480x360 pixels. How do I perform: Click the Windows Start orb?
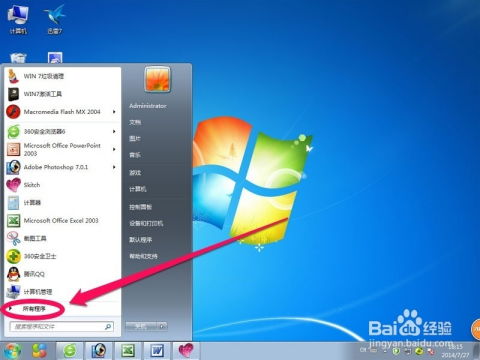point(13,351)
